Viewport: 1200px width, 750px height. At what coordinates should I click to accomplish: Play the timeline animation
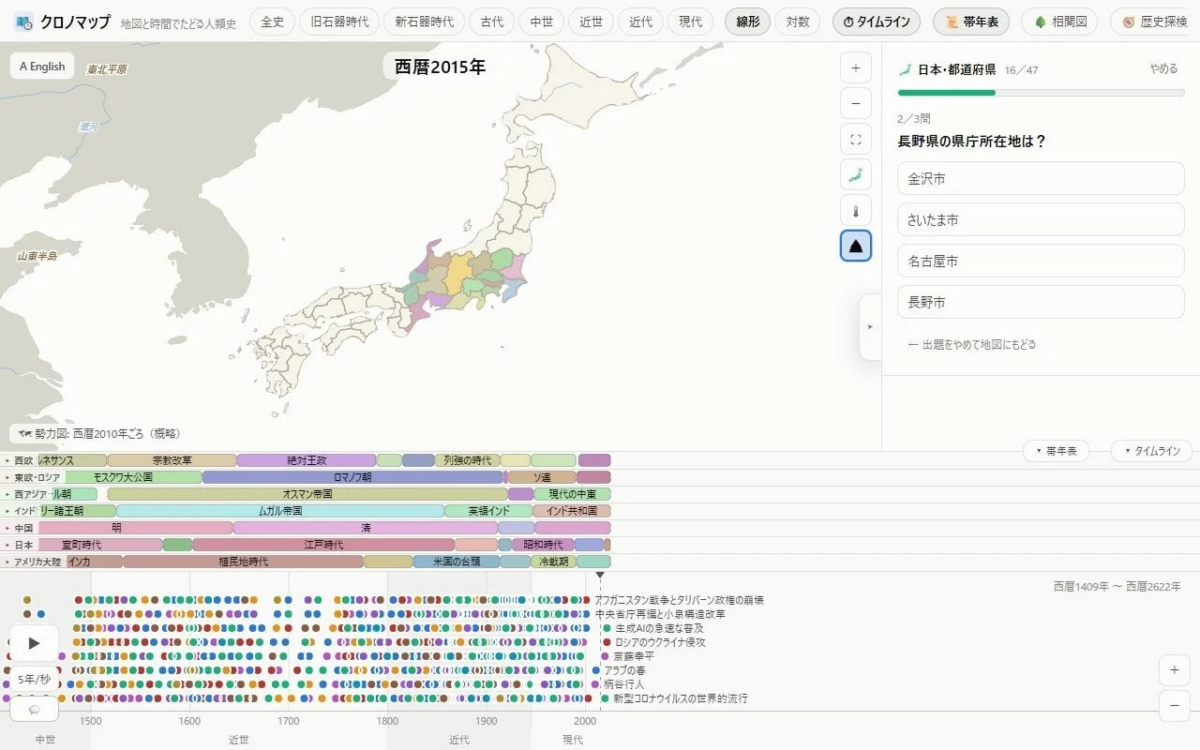click(x=34, y=643)
